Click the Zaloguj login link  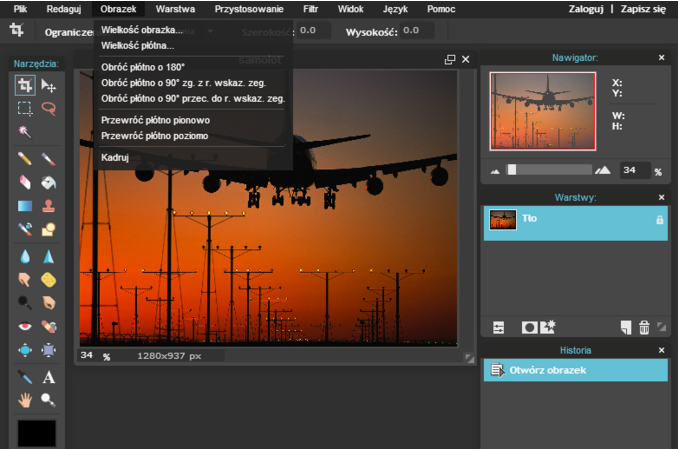[x=586, y=8]
